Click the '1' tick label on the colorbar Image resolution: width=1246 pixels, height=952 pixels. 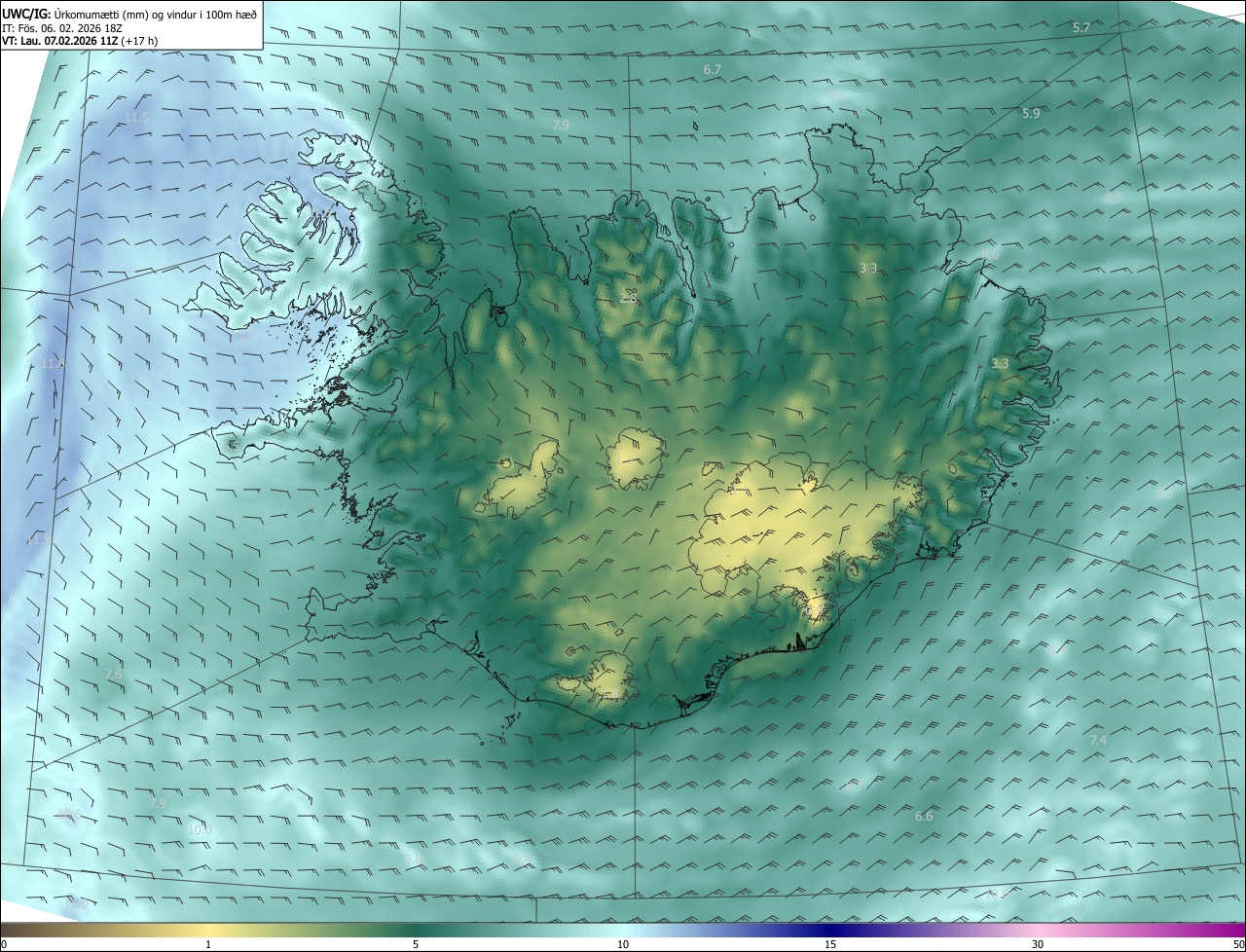[207, 944]
